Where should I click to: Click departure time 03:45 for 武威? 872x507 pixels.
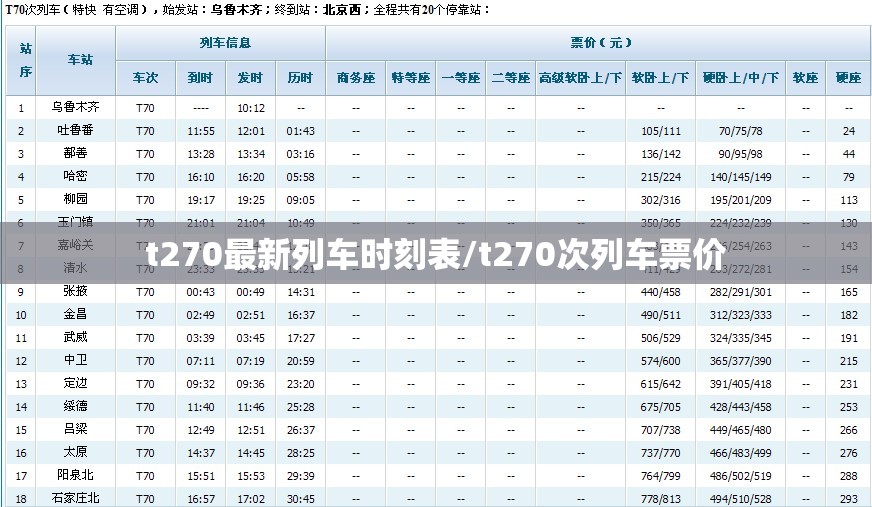point(251,338)
